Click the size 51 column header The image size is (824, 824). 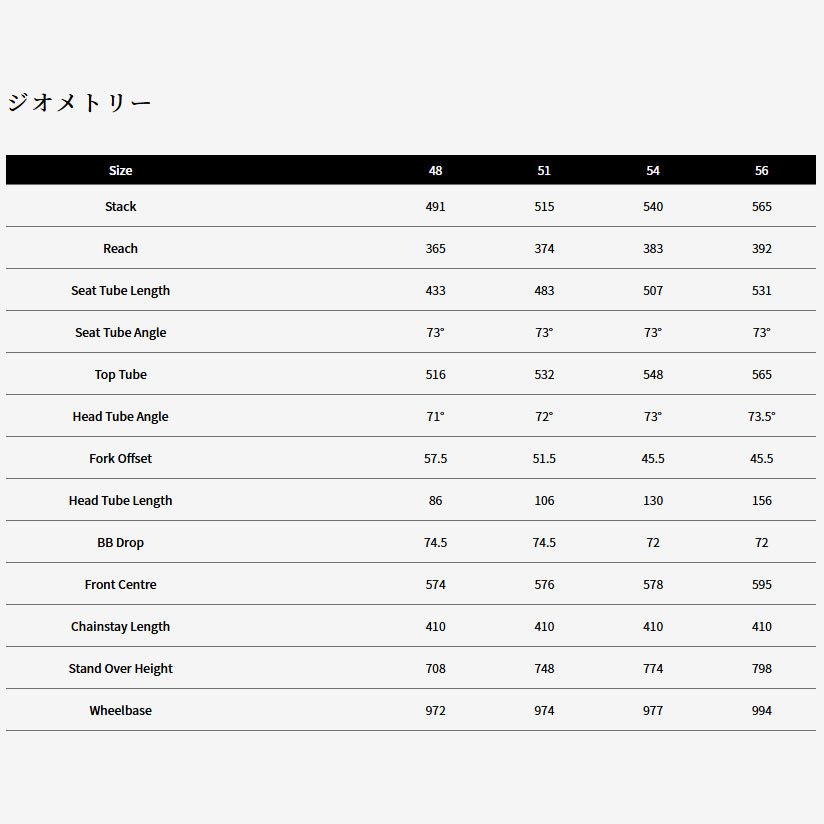coord(544,171)
